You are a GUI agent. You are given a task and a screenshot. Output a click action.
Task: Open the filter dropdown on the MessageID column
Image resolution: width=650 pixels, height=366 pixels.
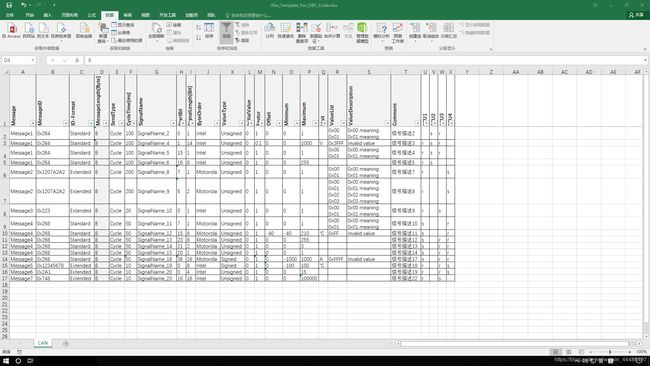pyautogui.click(x=65, y=123)
